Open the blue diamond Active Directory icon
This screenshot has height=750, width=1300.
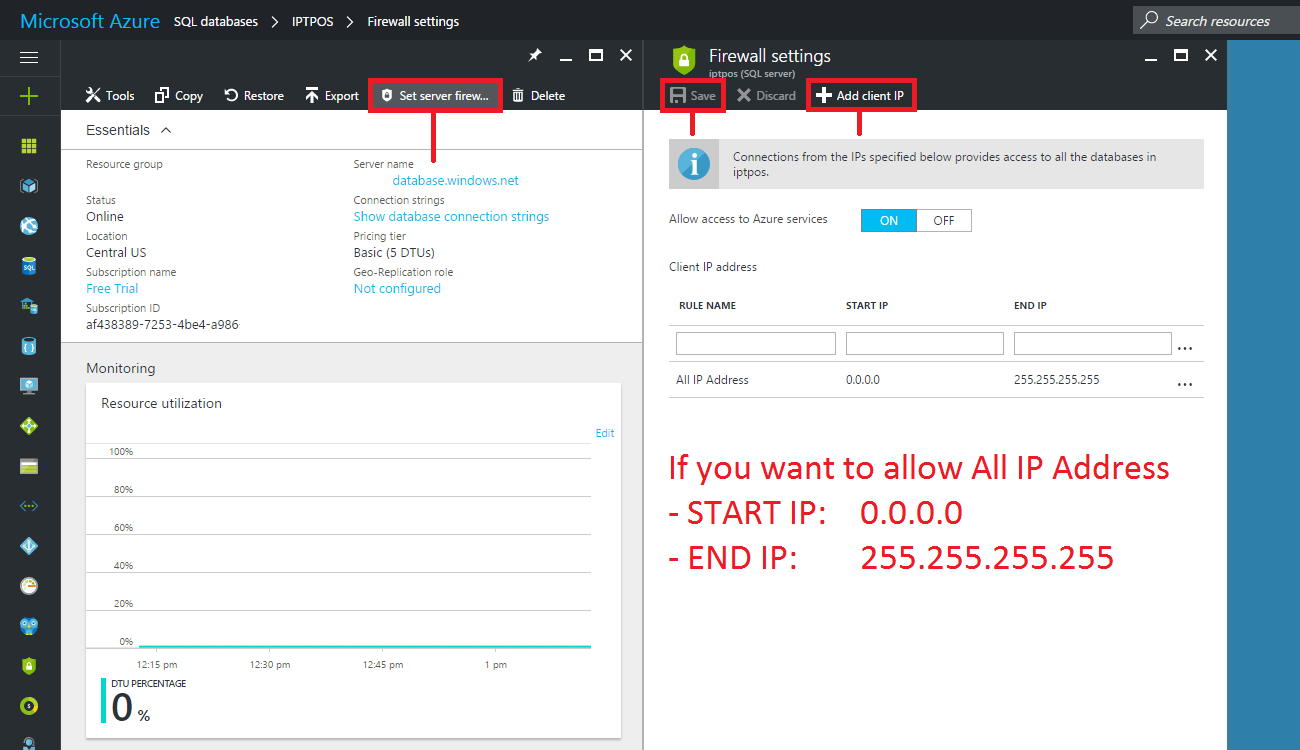tap(29, 546)
